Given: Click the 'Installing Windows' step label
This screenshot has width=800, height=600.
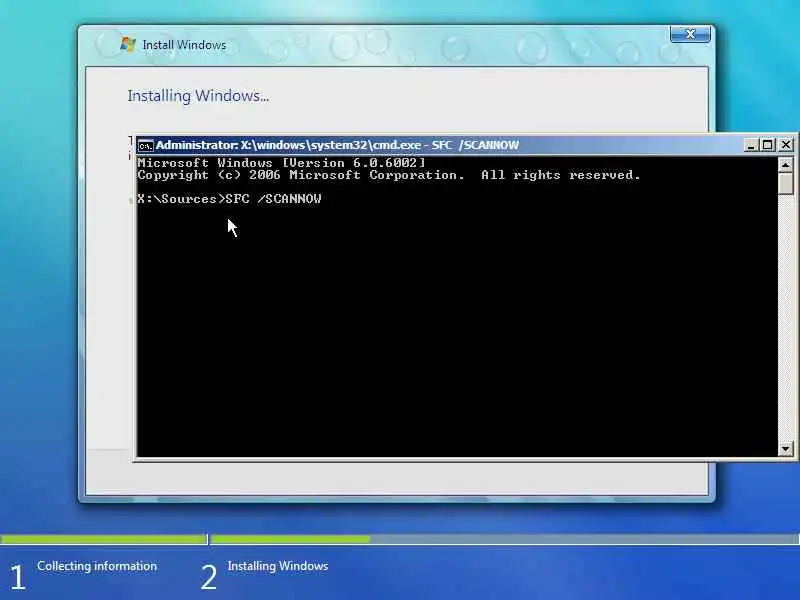Looking at the screenshot, I should (278, 566).
